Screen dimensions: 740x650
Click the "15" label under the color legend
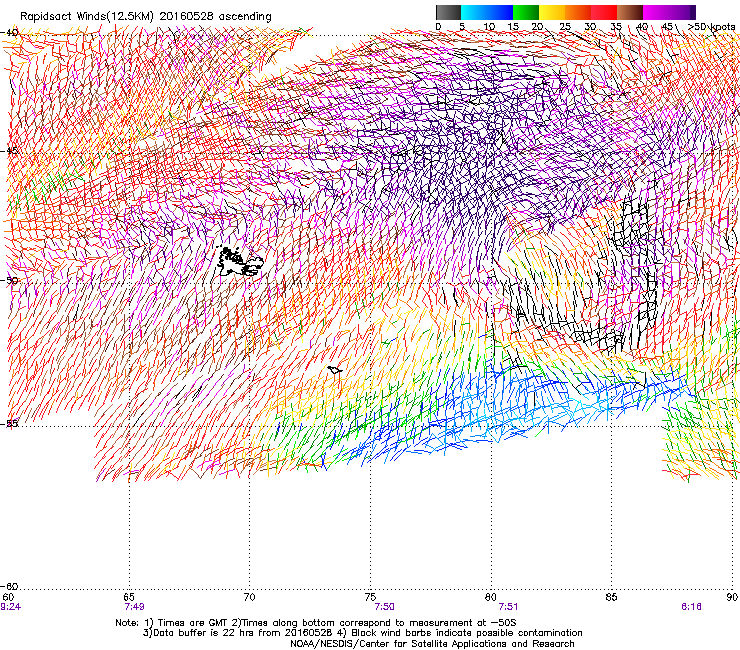(x=513, y=27)
